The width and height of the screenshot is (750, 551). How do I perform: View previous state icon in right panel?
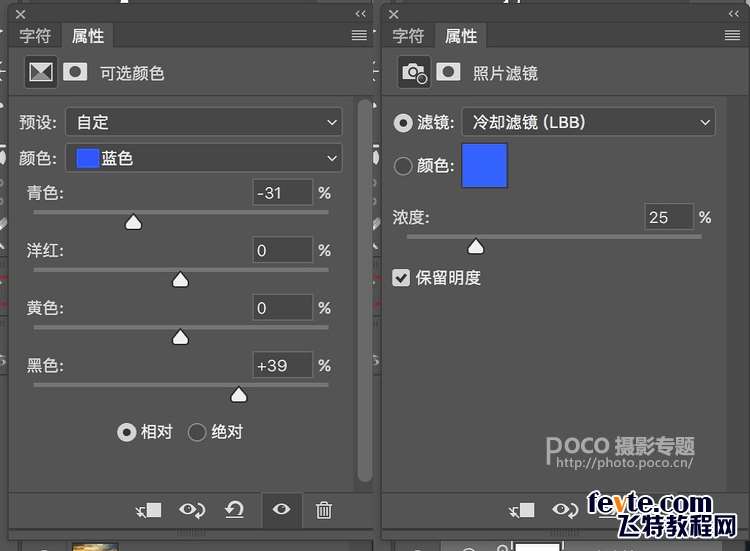point(565,510)
